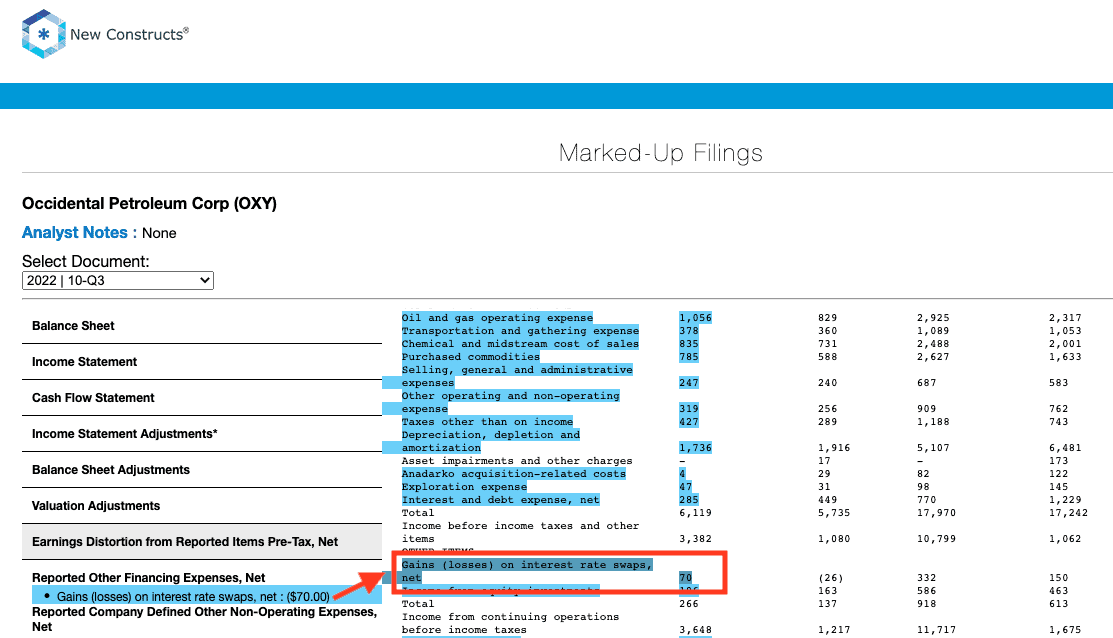Screen dimensions: 1113x638
Task: Click highlighted Gains (losses) on interest rate swaps line
Action: (x=527, y=571)
